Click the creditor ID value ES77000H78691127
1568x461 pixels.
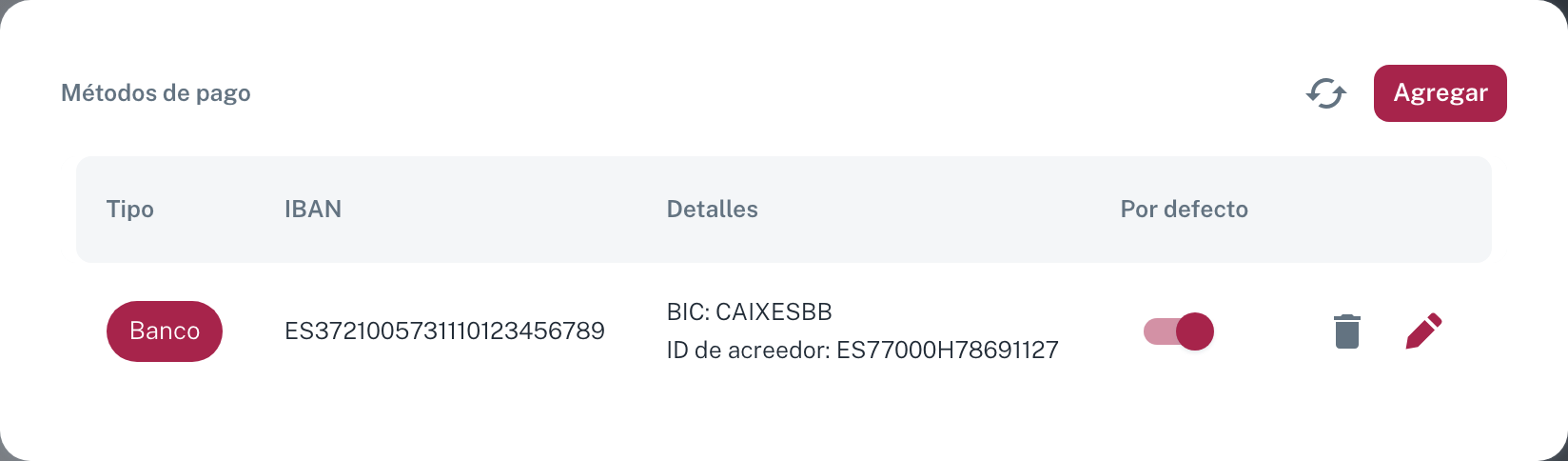pos(948,351)
